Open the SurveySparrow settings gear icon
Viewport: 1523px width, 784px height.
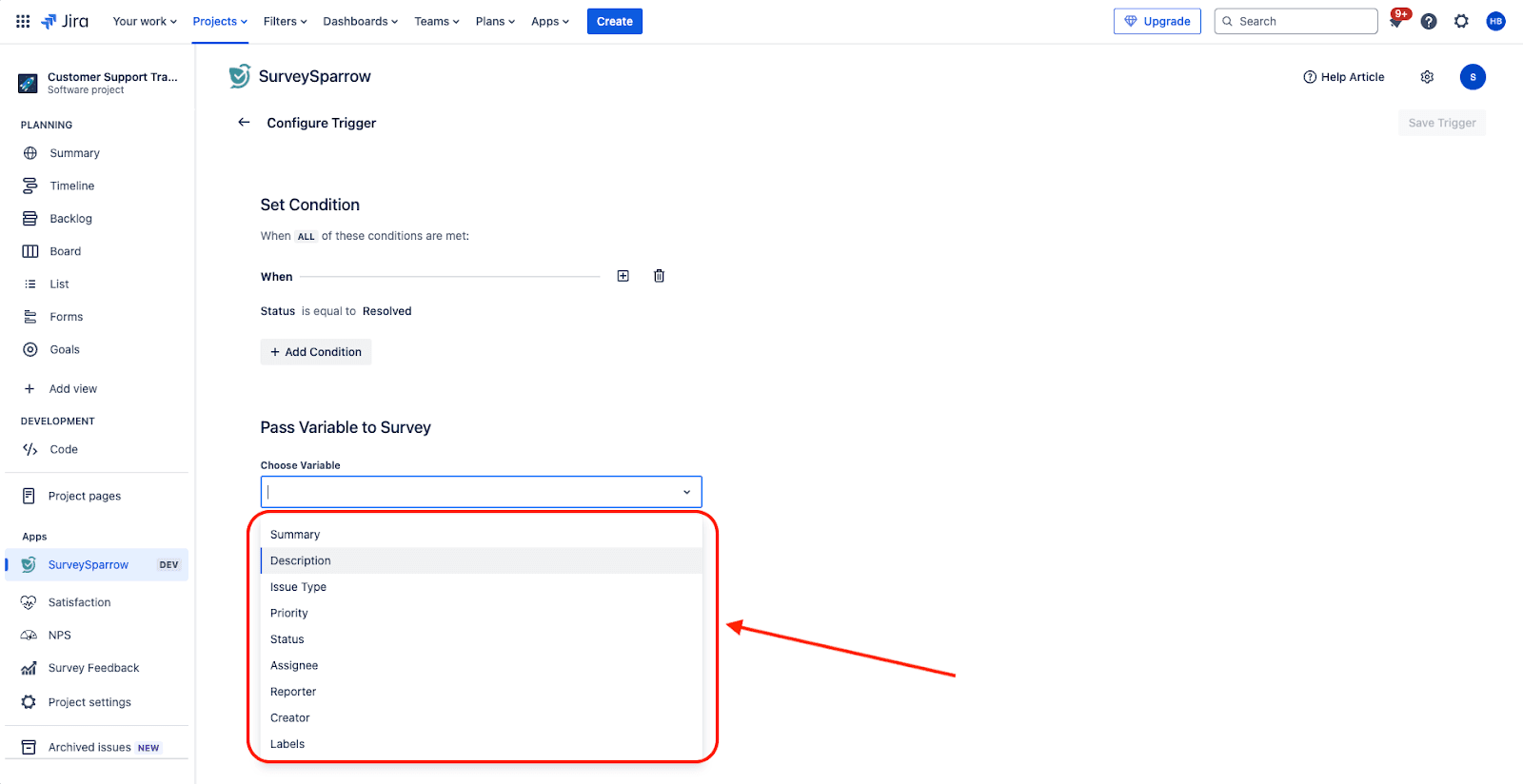pyautogui.click(x=1427, y=77)
